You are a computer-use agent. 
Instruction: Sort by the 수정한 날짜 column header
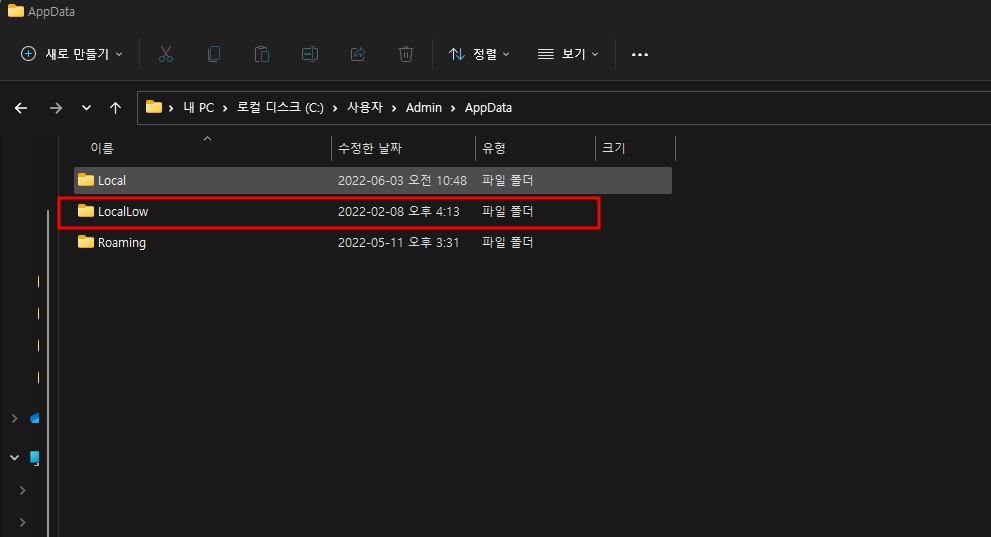[370, 148]
